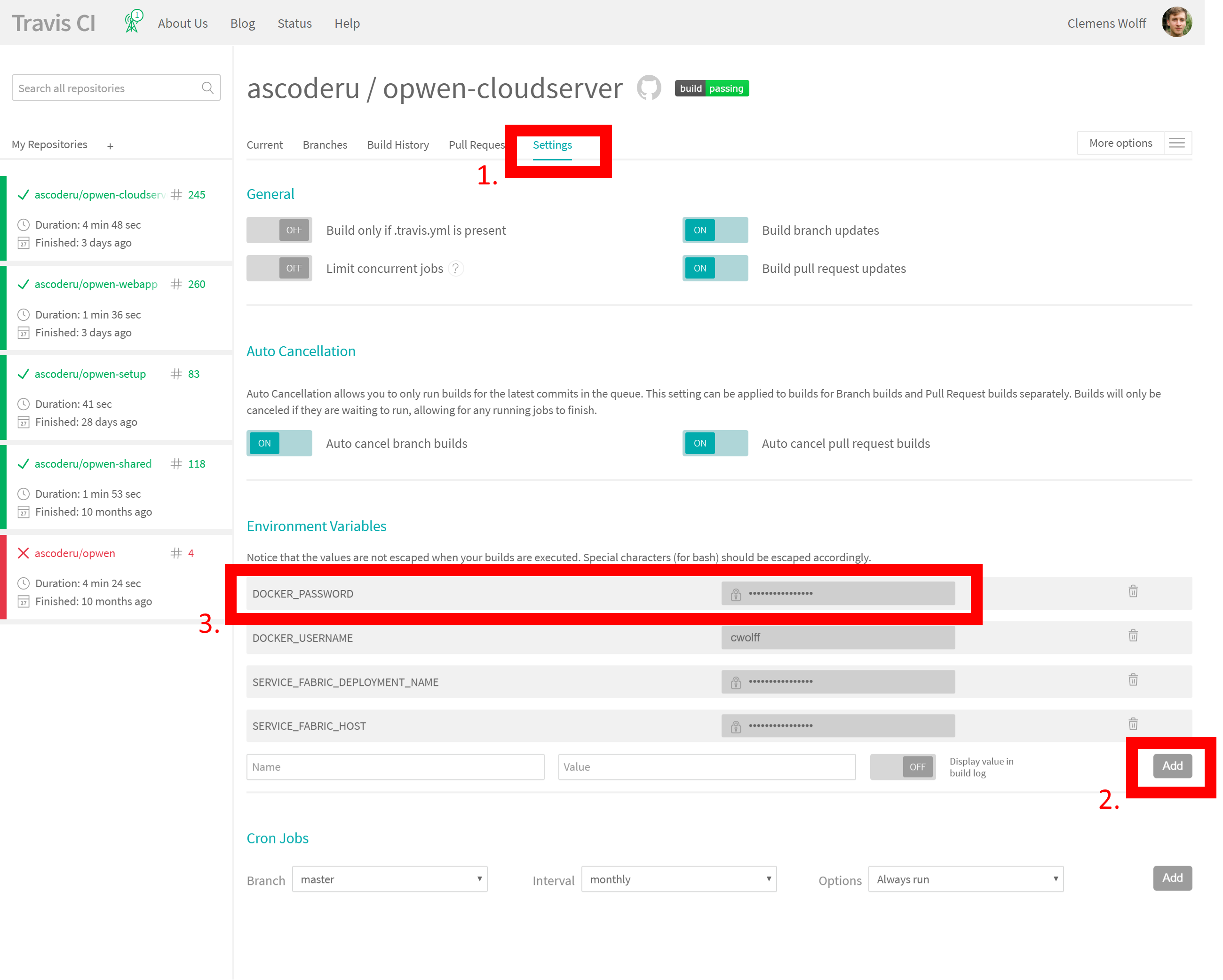This screenshot has height=980, width=1223.
Task: Open the More options hamburger menu
Action: [x=1178, y=143]
